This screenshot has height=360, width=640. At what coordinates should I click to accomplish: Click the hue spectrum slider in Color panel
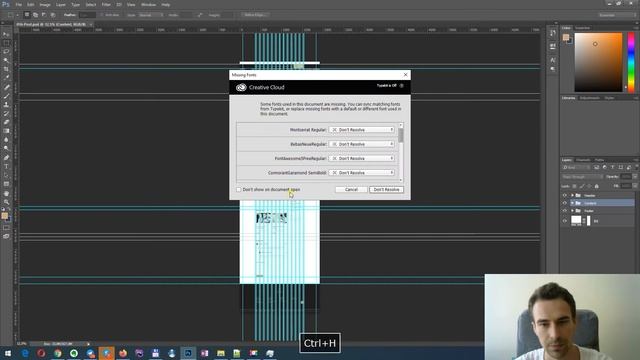[x=631, y=62]
